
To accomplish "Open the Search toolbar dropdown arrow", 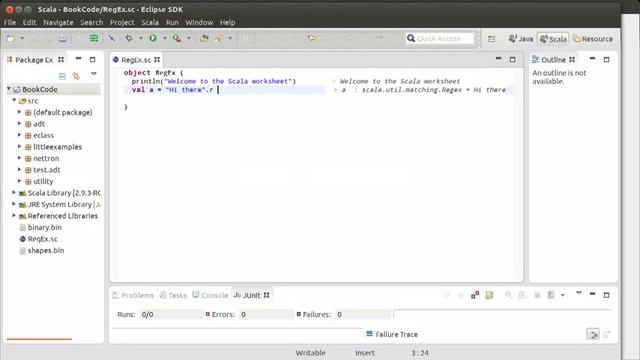I will (230, 38).
